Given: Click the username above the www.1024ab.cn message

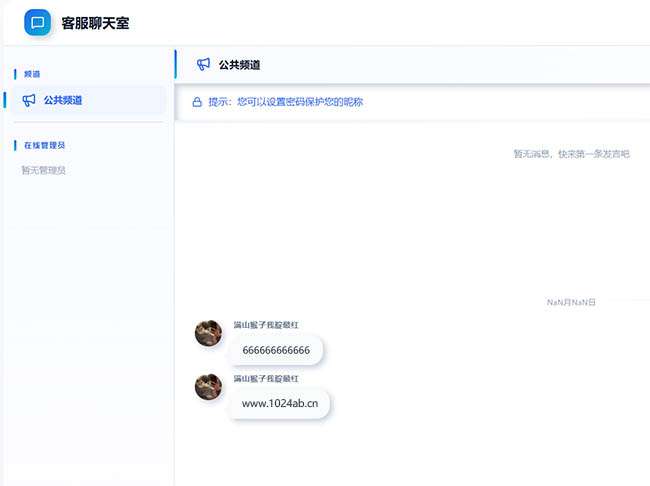Looking at the screenshot, I should point(266,379).
